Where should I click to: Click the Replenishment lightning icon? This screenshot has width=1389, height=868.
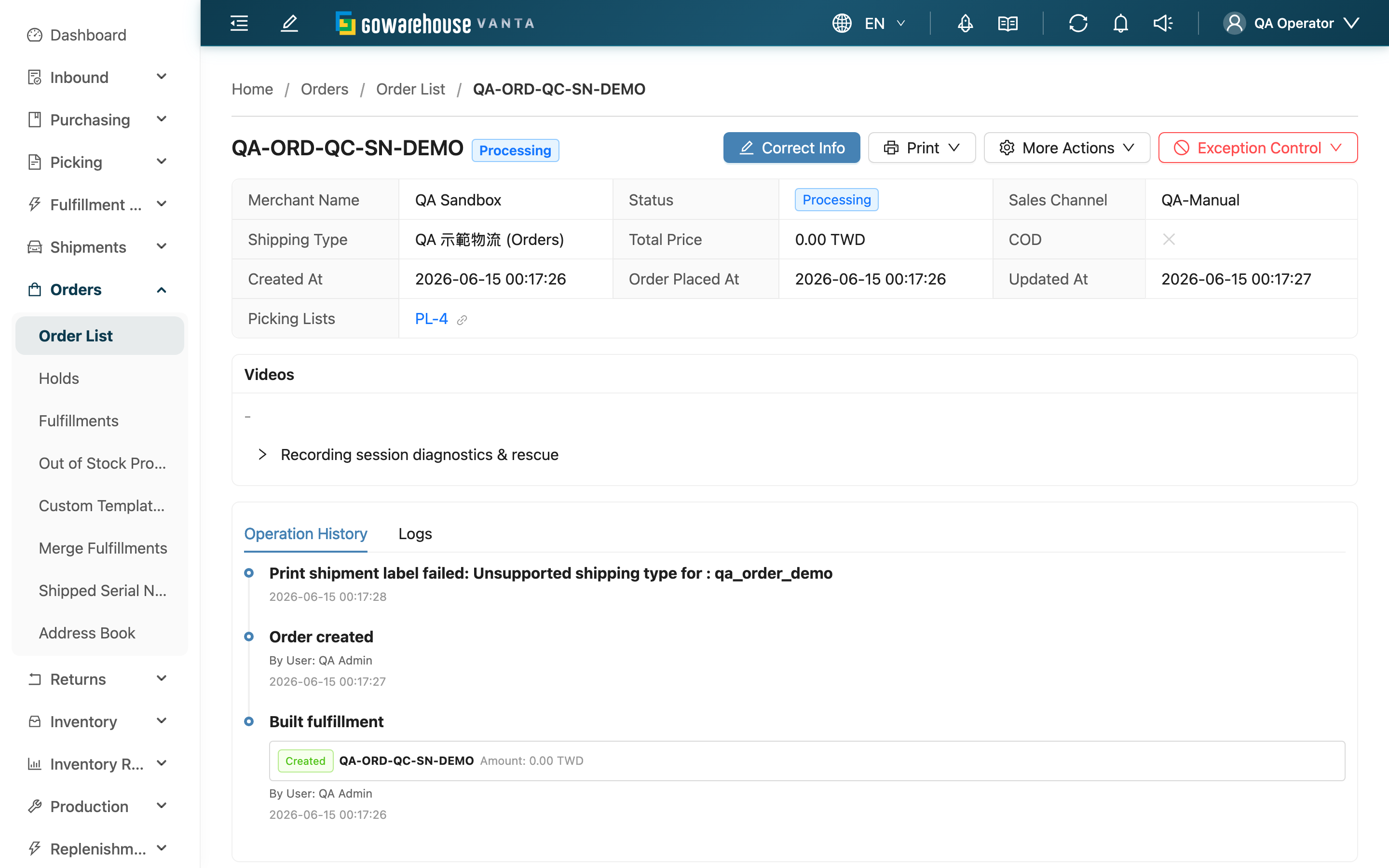34,849
